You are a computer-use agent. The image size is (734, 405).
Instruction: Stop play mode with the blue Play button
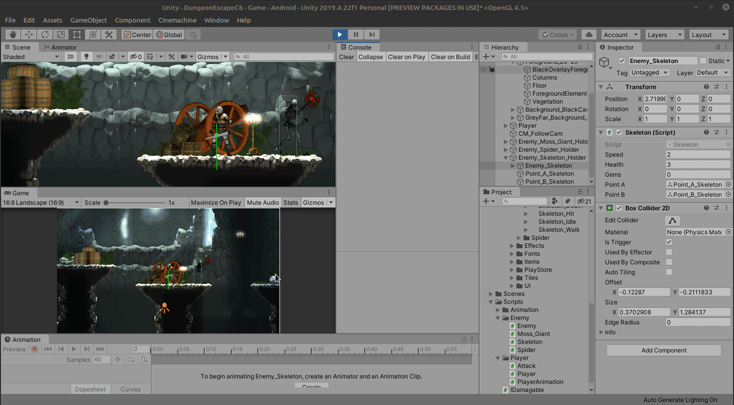pos(340,35)
